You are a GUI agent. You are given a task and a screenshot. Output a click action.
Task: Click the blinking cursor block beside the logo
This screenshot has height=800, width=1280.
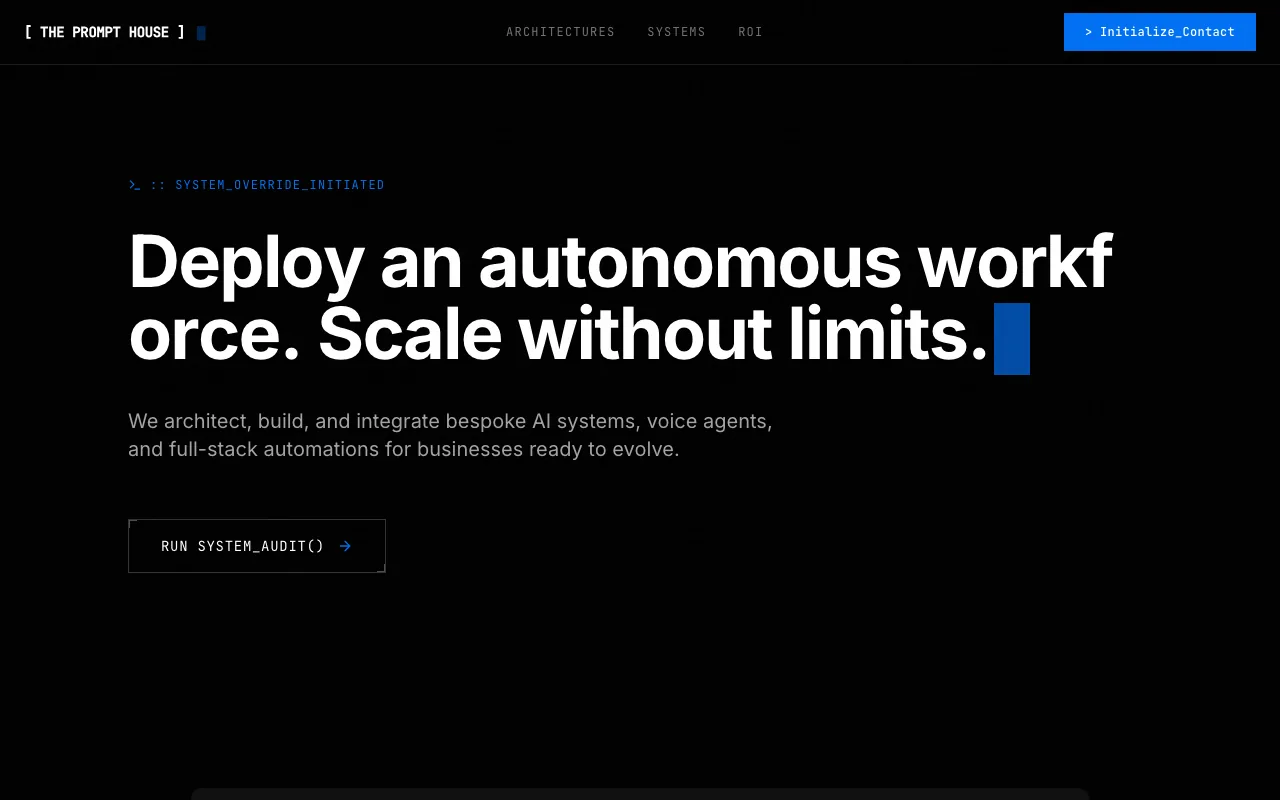tap(201, 33)
